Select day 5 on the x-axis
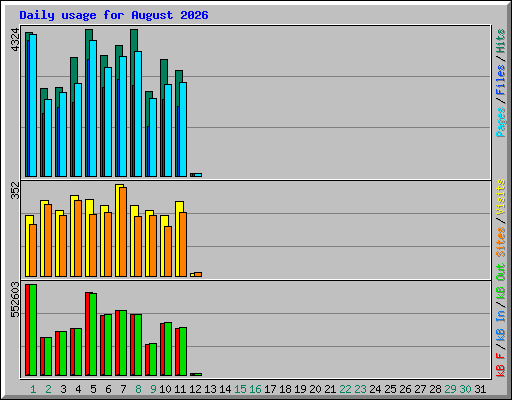512x400 pixels. tap(93, 389)
